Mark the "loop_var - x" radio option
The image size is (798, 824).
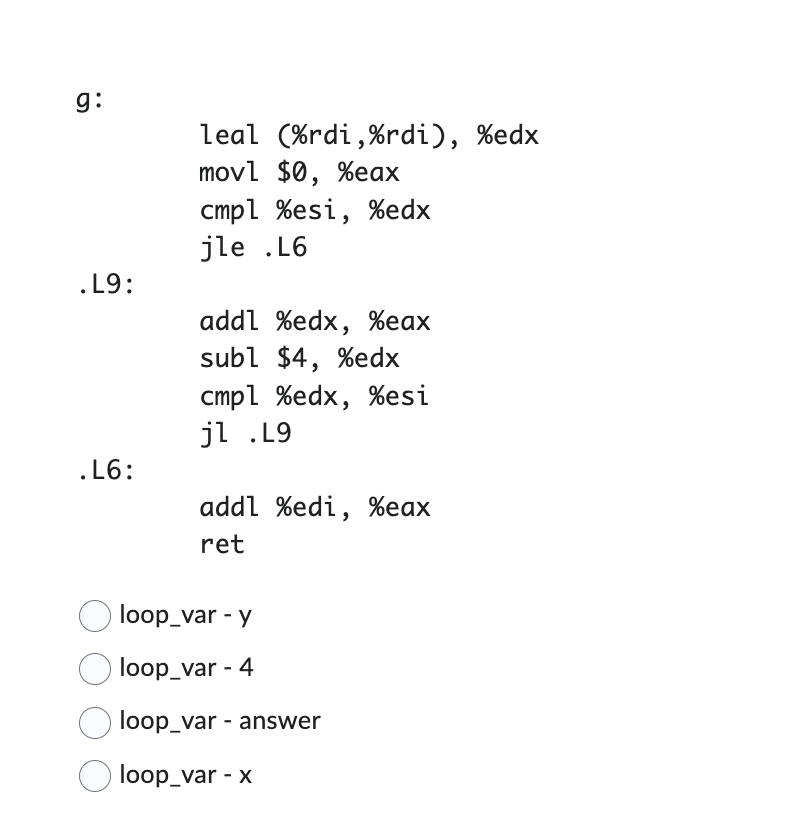click(95, 775)
